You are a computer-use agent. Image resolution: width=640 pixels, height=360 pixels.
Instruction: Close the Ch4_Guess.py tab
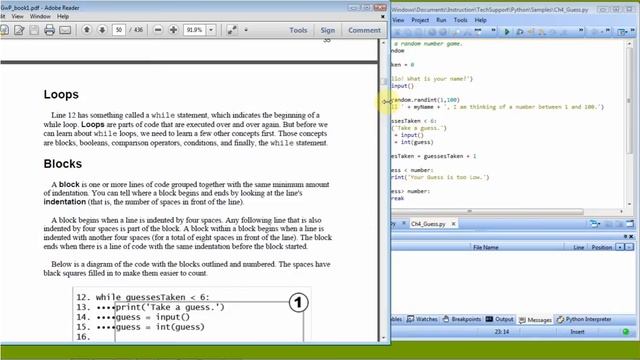(x=453, y=224)
